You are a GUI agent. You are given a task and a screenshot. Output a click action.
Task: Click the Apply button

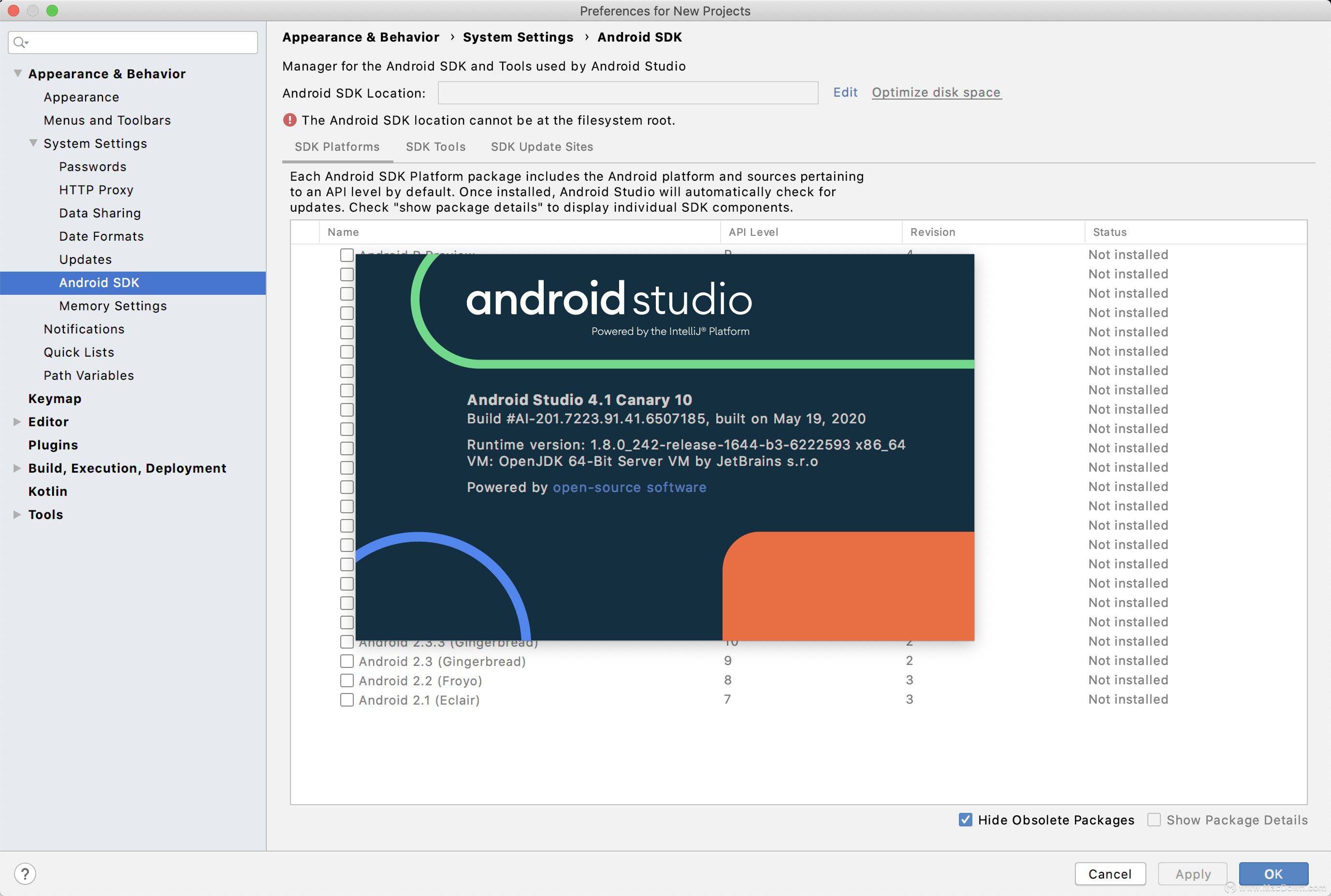(1193, 874)
